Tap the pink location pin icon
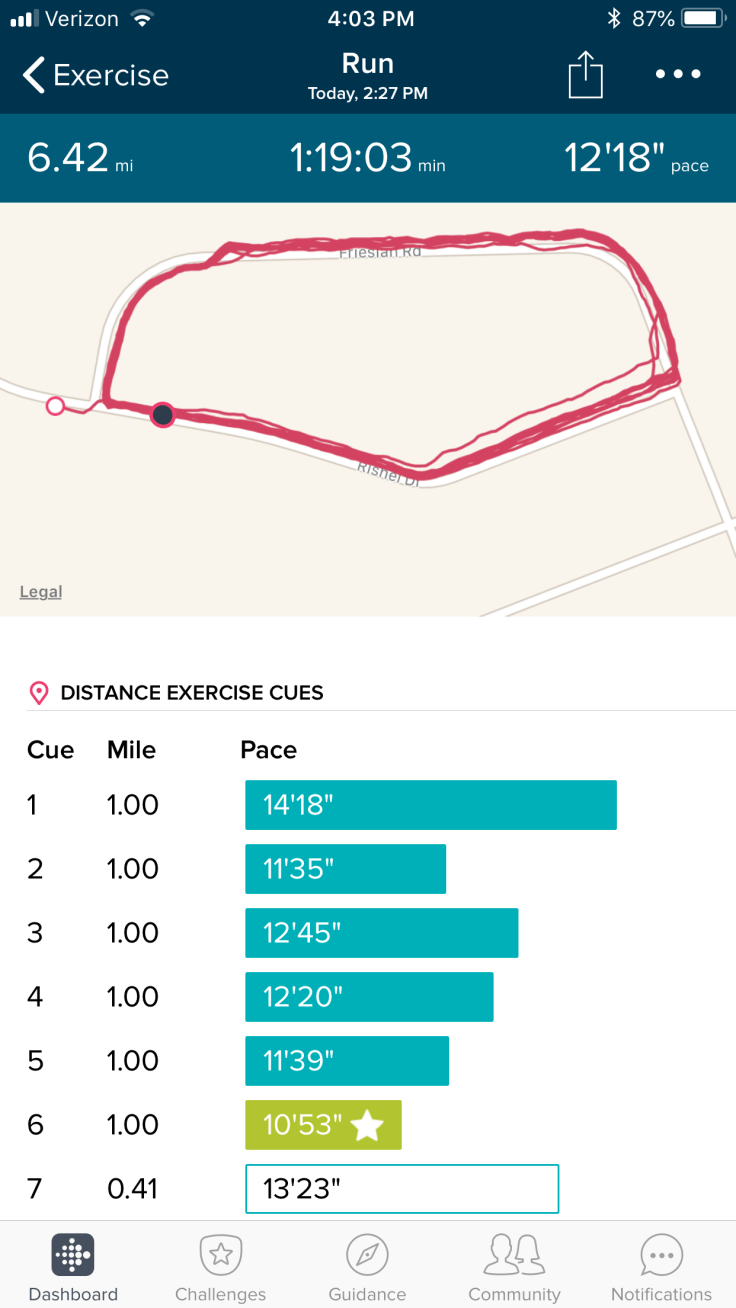The height and width of the screenshot is (1308, 736). click(x=39, y=693)
